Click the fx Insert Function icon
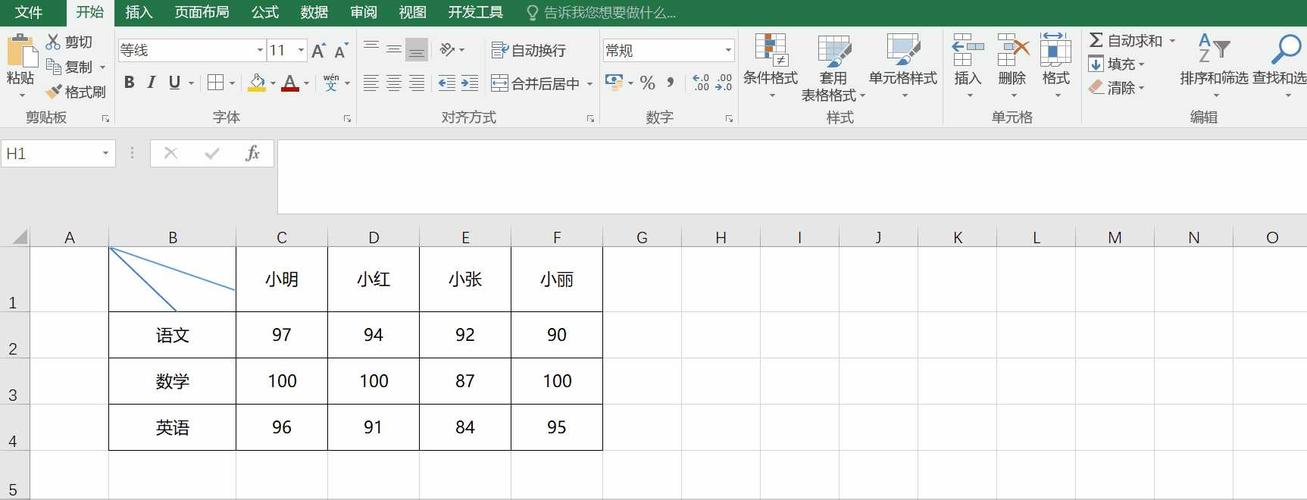The width and height of the screenshot is (1307, 500). [x=253, y=153]
